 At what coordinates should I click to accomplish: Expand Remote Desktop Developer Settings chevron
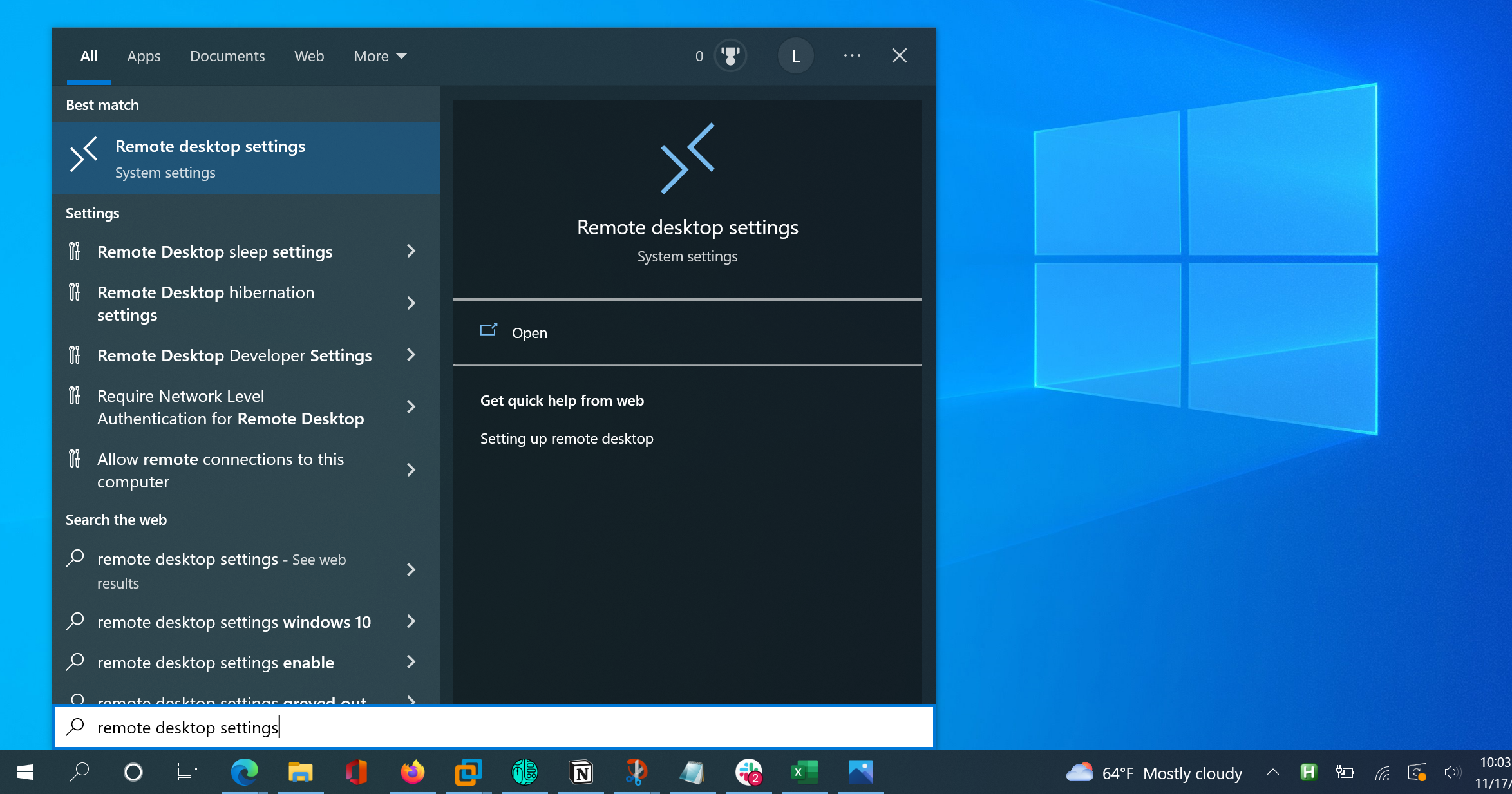[x=411, y=355]
